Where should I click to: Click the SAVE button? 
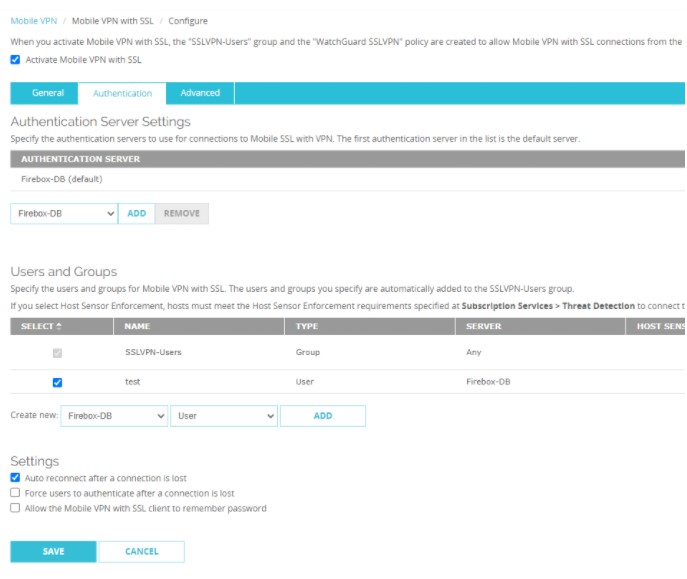[x=53, y=551]
